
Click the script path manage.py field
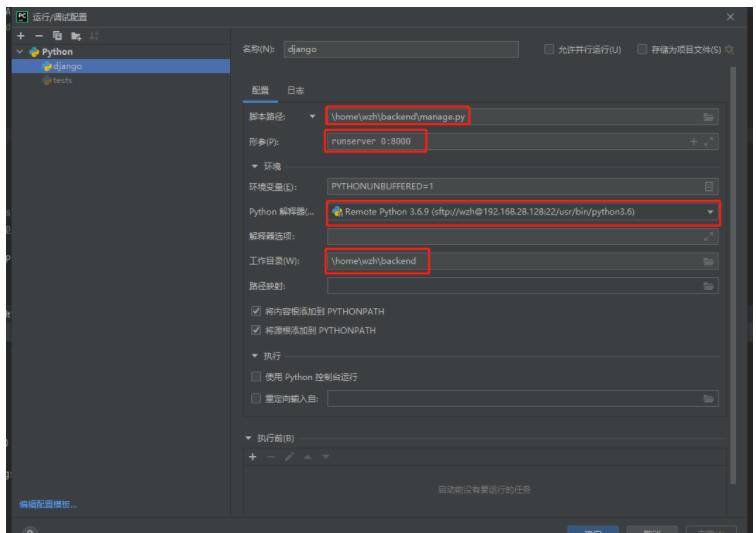tap(523, 117)
